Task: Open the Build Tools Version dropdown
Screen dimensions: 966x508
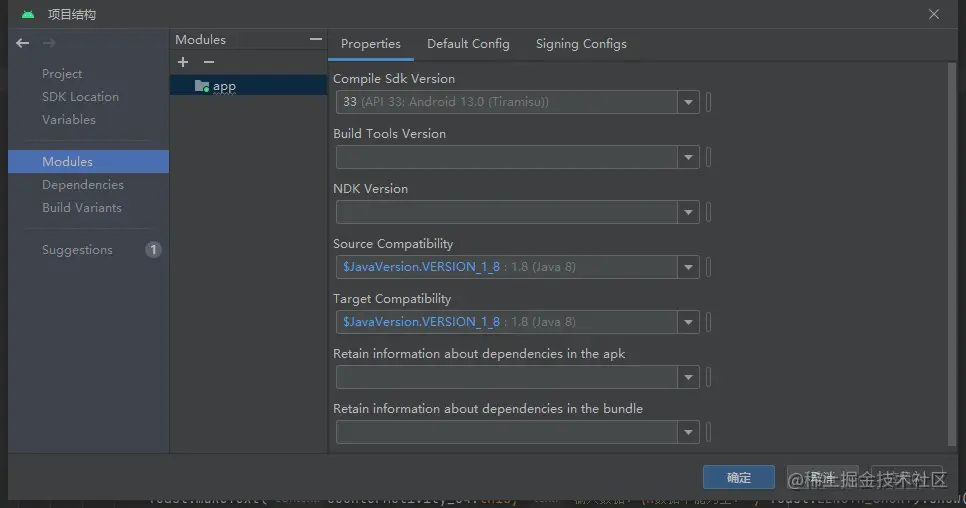Action: [x=688, y=157]
